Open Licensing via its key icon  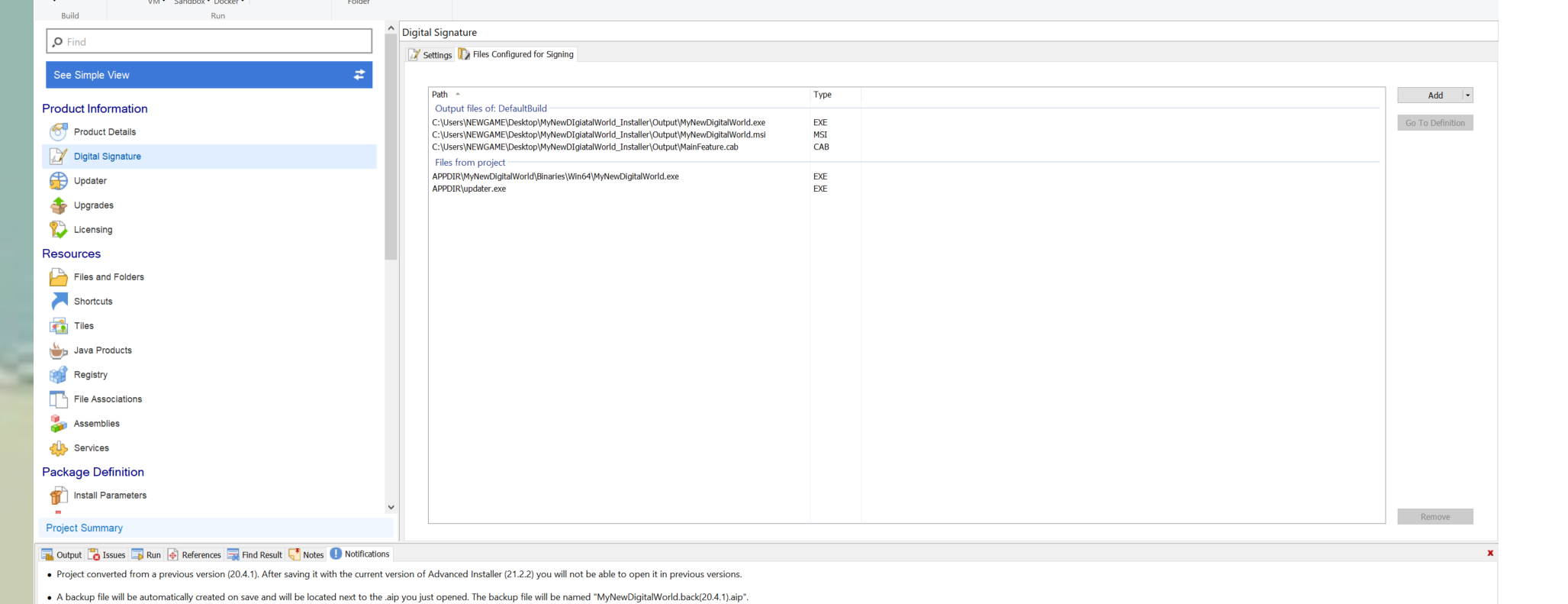58,230
